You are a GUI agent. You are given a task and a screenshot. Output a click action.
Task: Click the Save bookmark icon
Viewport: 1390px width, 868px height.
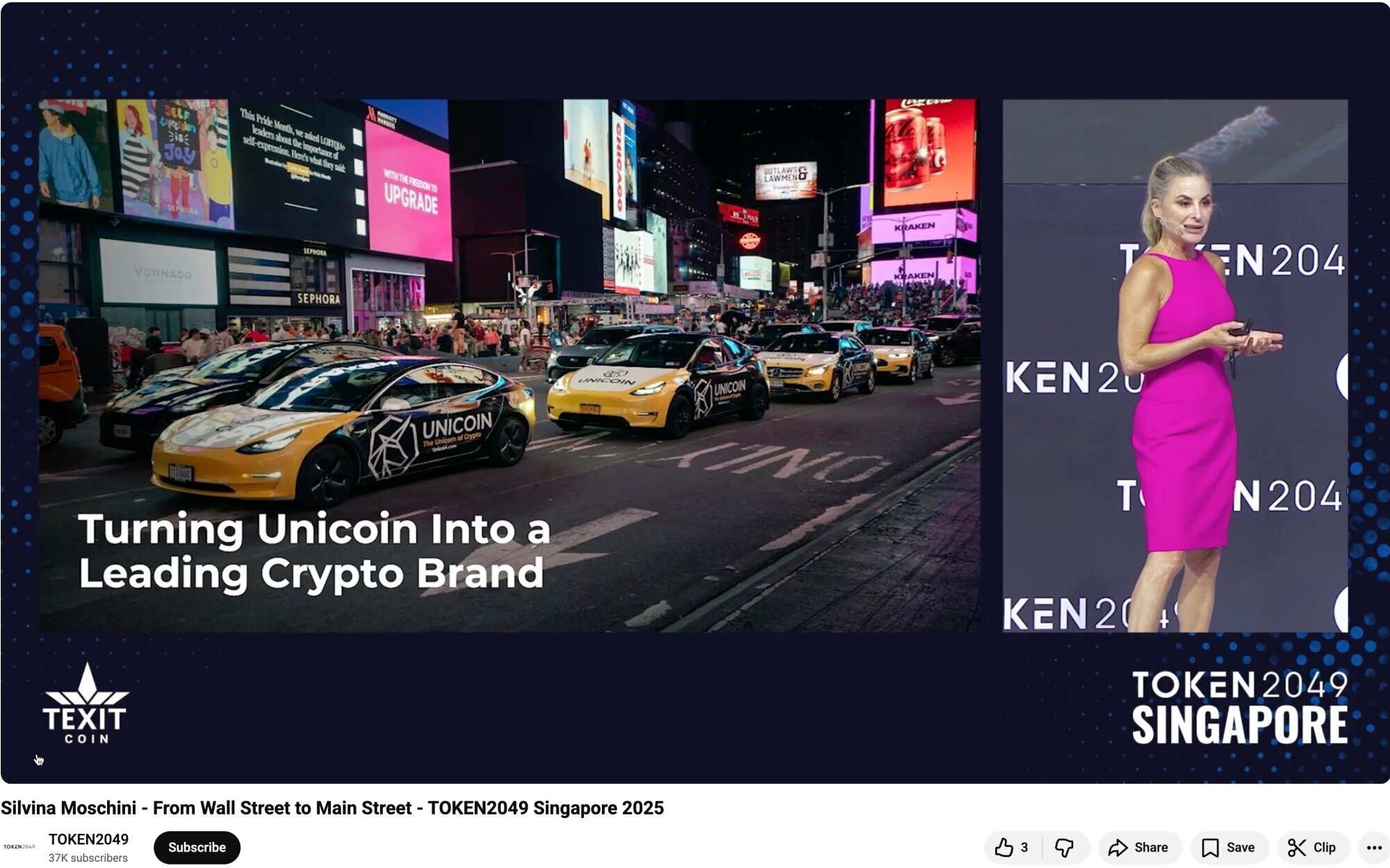pos(1210,847)
